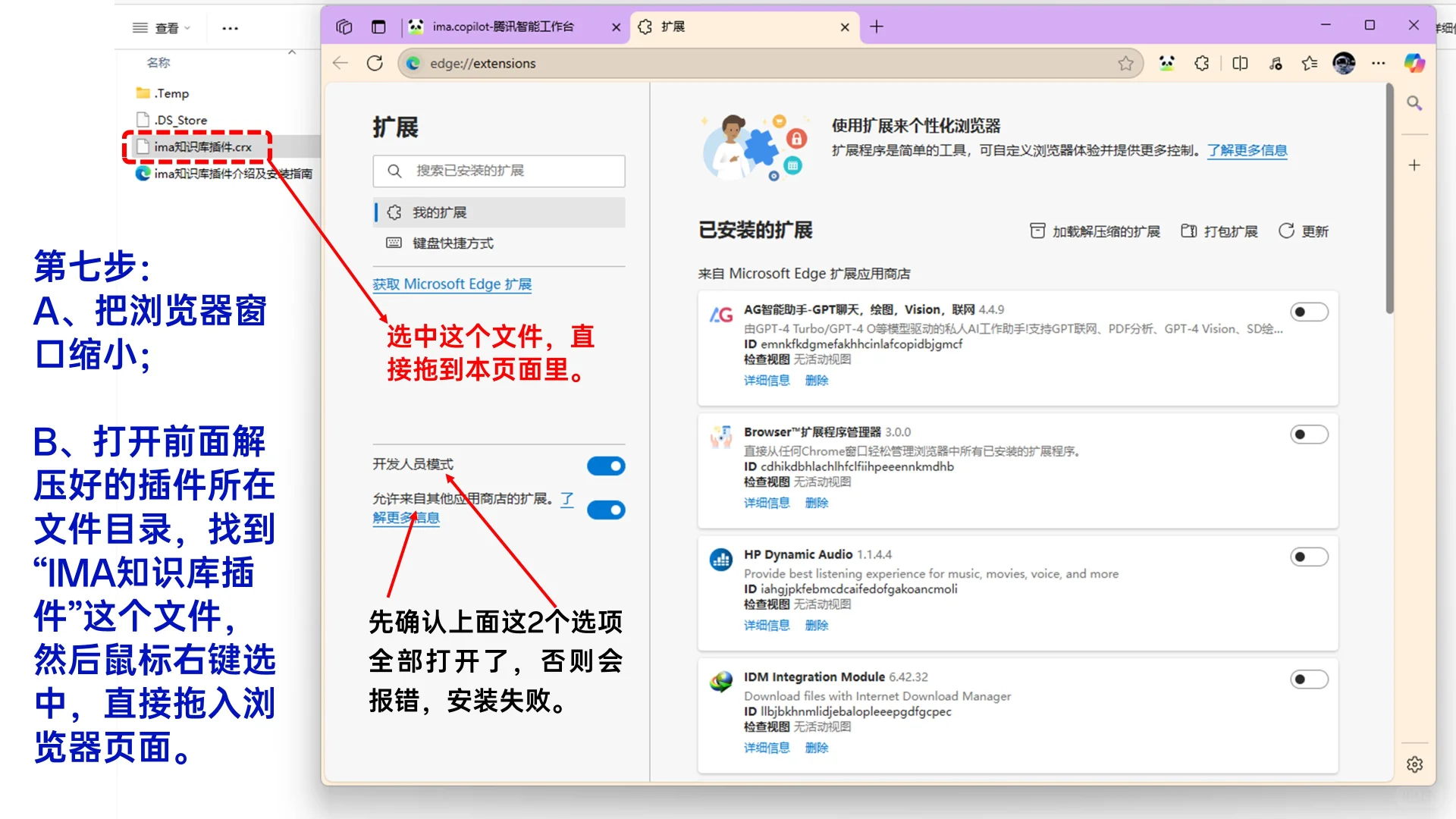Open the Extensions puzzle icon in toolbar
The height and width of the screenshot is (819, 1456).
pos(1202,64)
